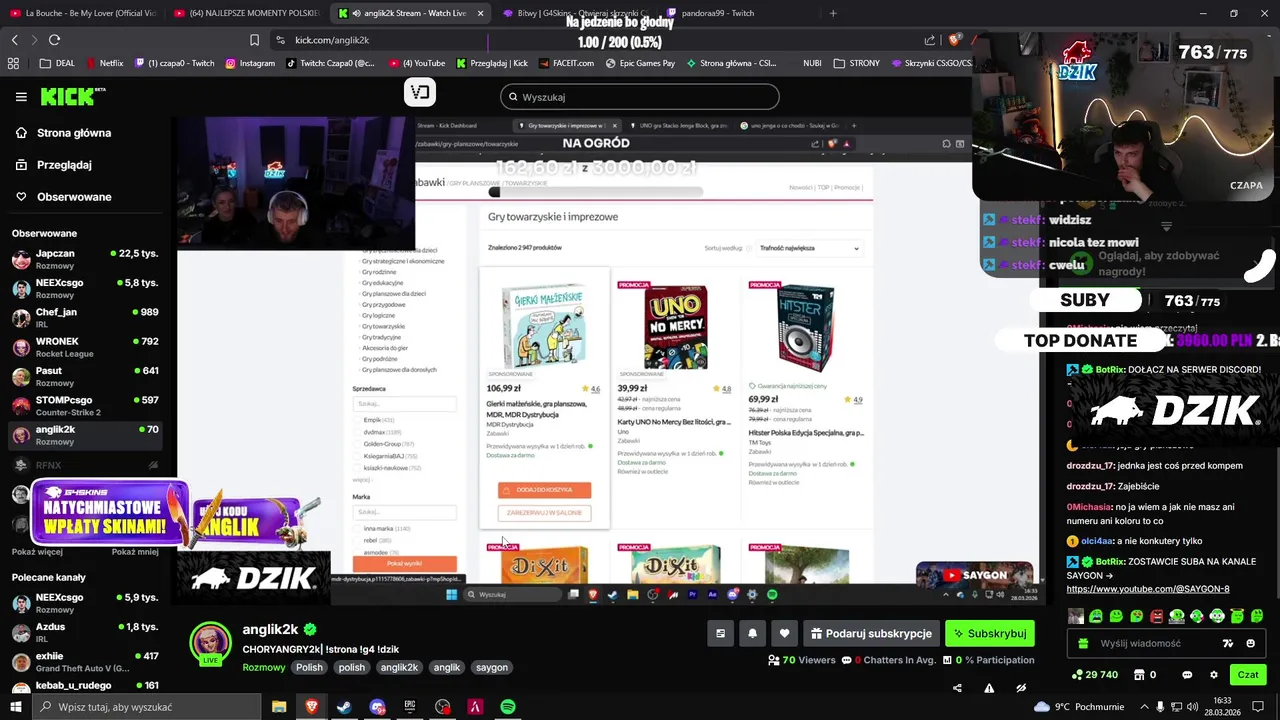Open followed channel Japczan
1280x720 pixels.
point(85,259)
